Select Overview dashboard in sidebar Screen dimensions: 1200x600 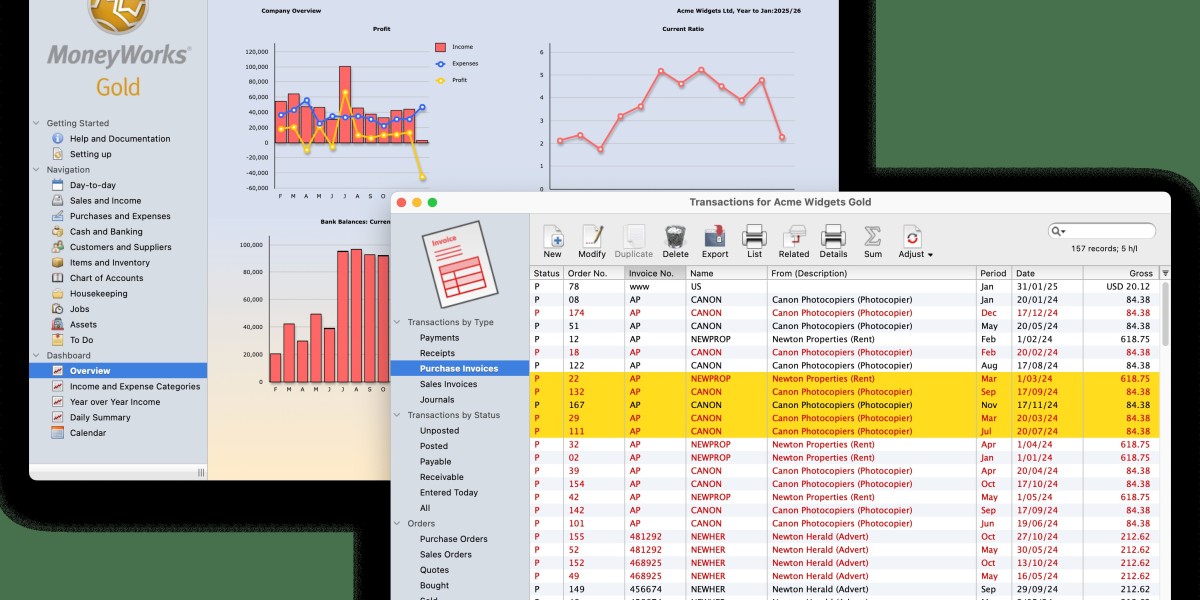pos(118,371)
